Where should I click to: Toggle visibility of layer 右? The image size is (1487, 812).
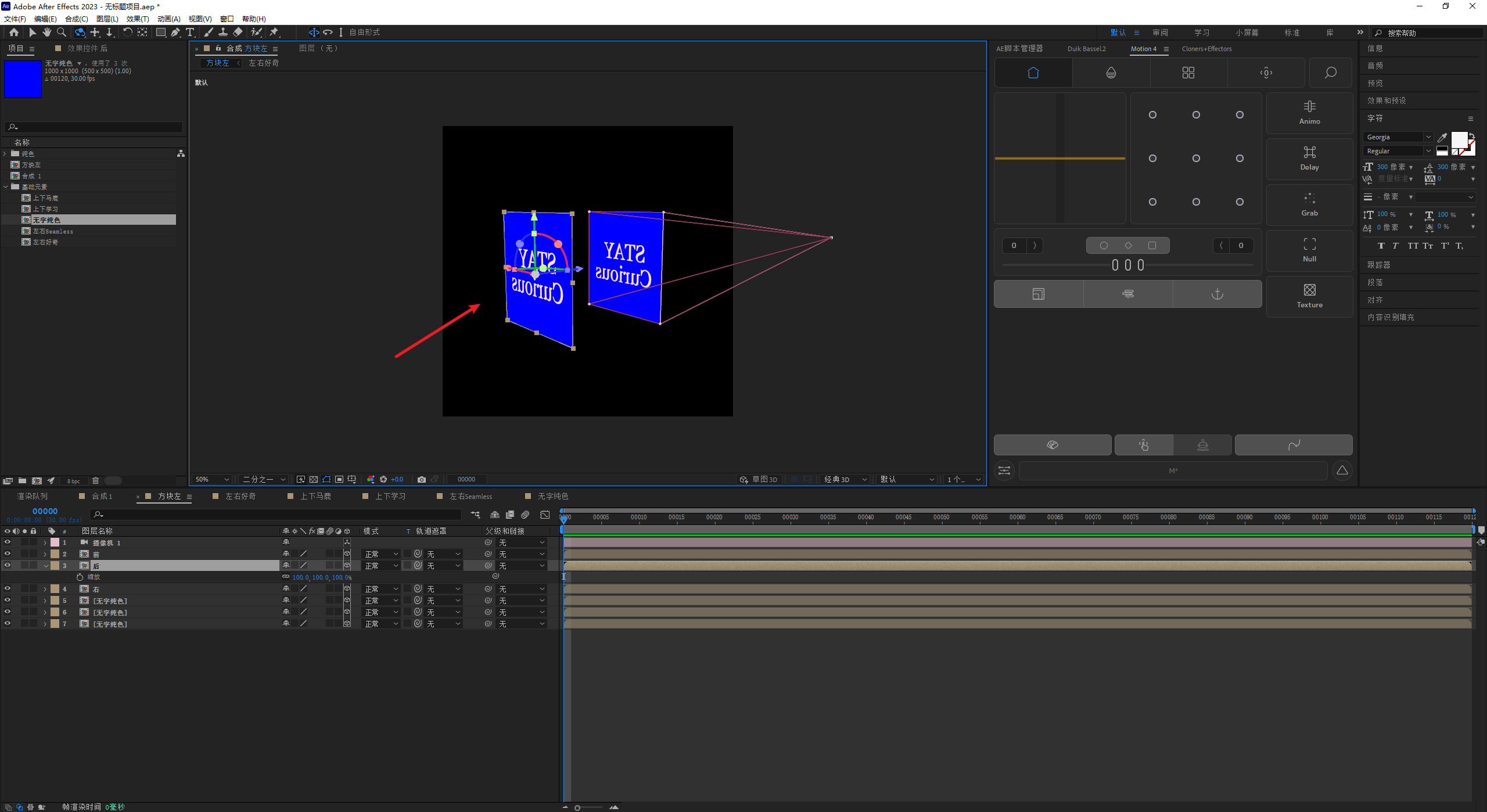point(8,588)
